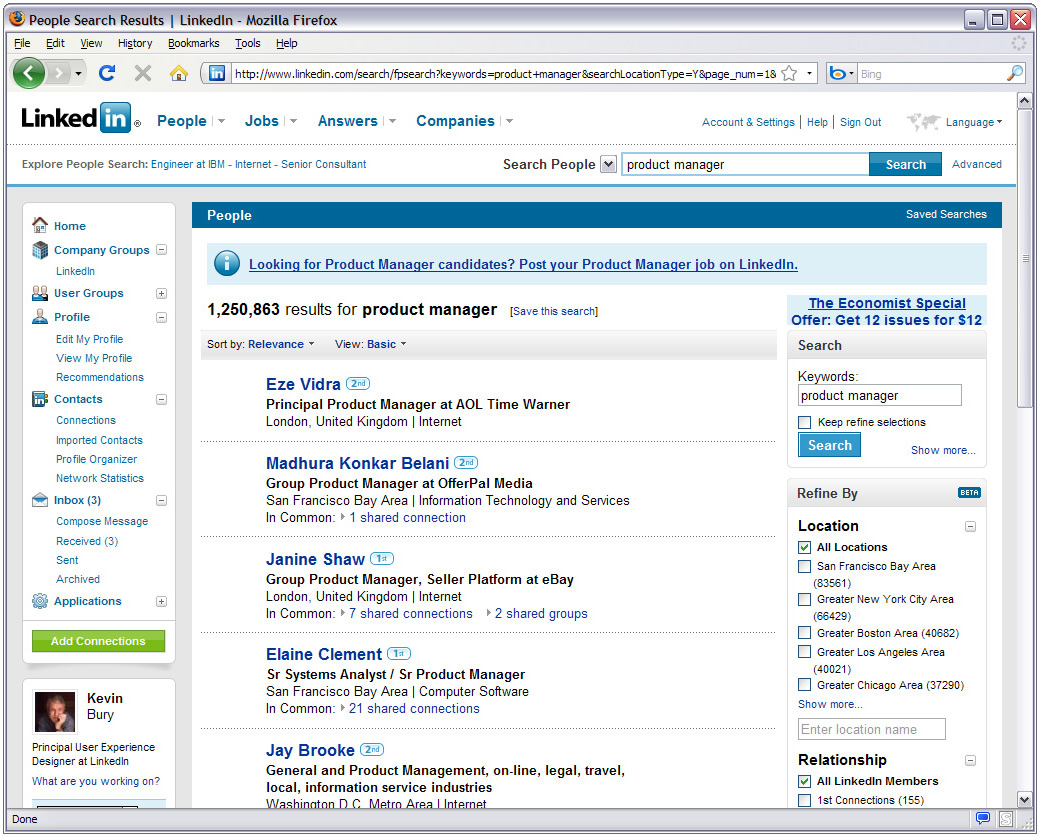Image resolution: width=1042 pixels, height=838 pixels.
Task: Check the 1st Connections filter
Action: click(x=805, y=800)
